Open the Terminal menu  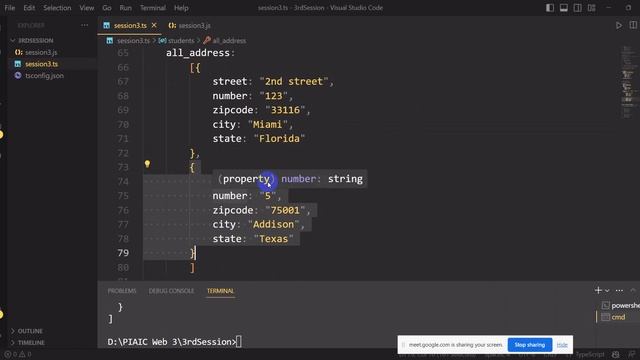click(153, 8)
